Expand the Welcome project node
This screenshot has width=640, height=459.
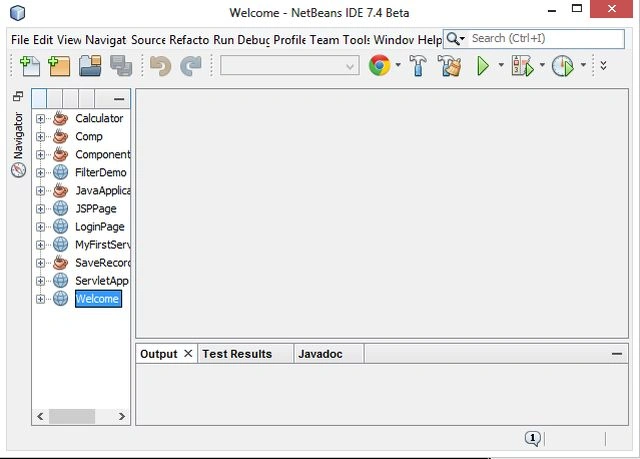(x=40, y=299)
